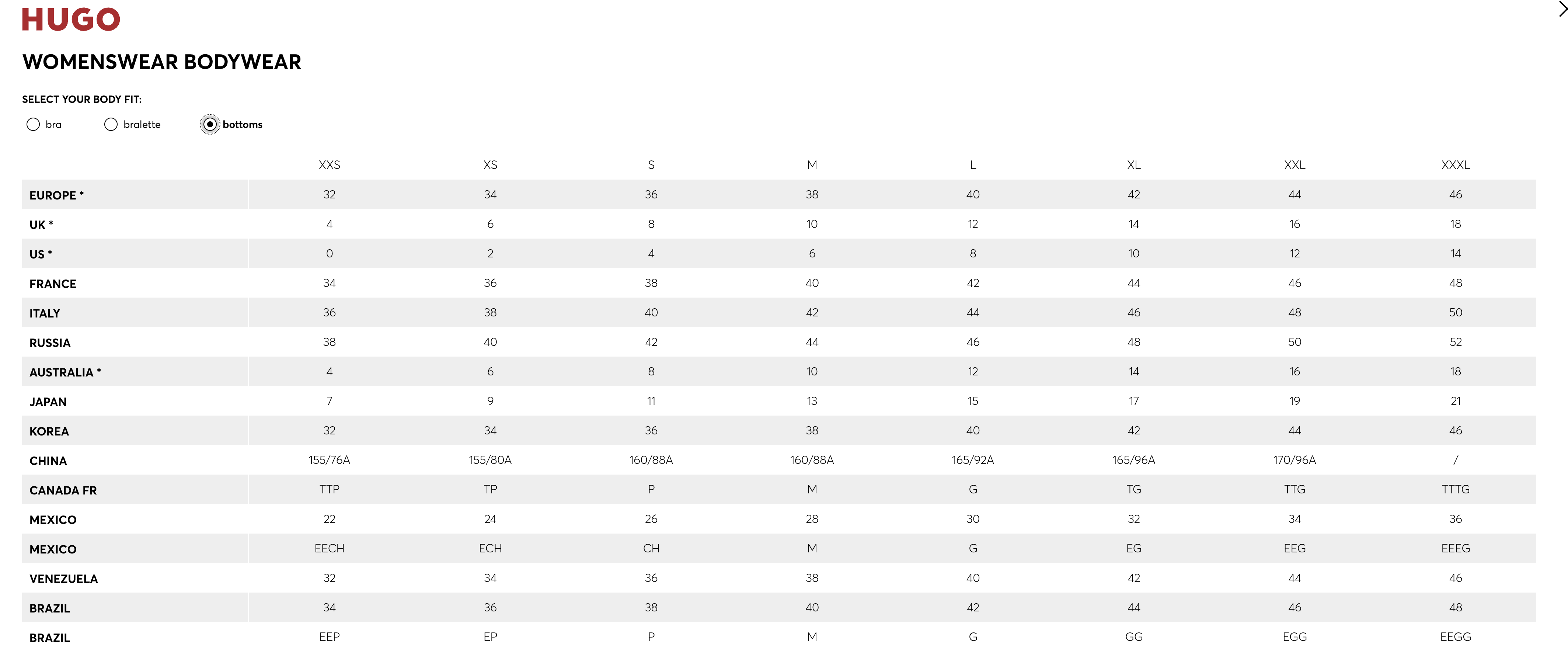The height and width of the screenshot is (663, 1568).
Task: Click the TTP cell in Canada row
Action: pyautogui.click(x=329, y=489)
